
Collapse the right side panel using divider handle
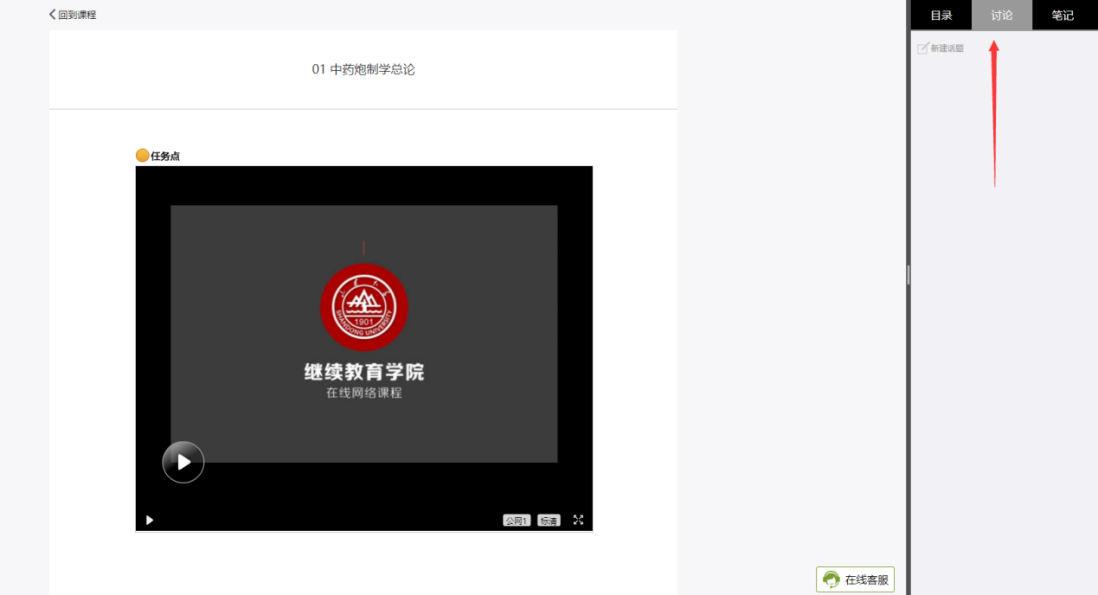point(908,275)
